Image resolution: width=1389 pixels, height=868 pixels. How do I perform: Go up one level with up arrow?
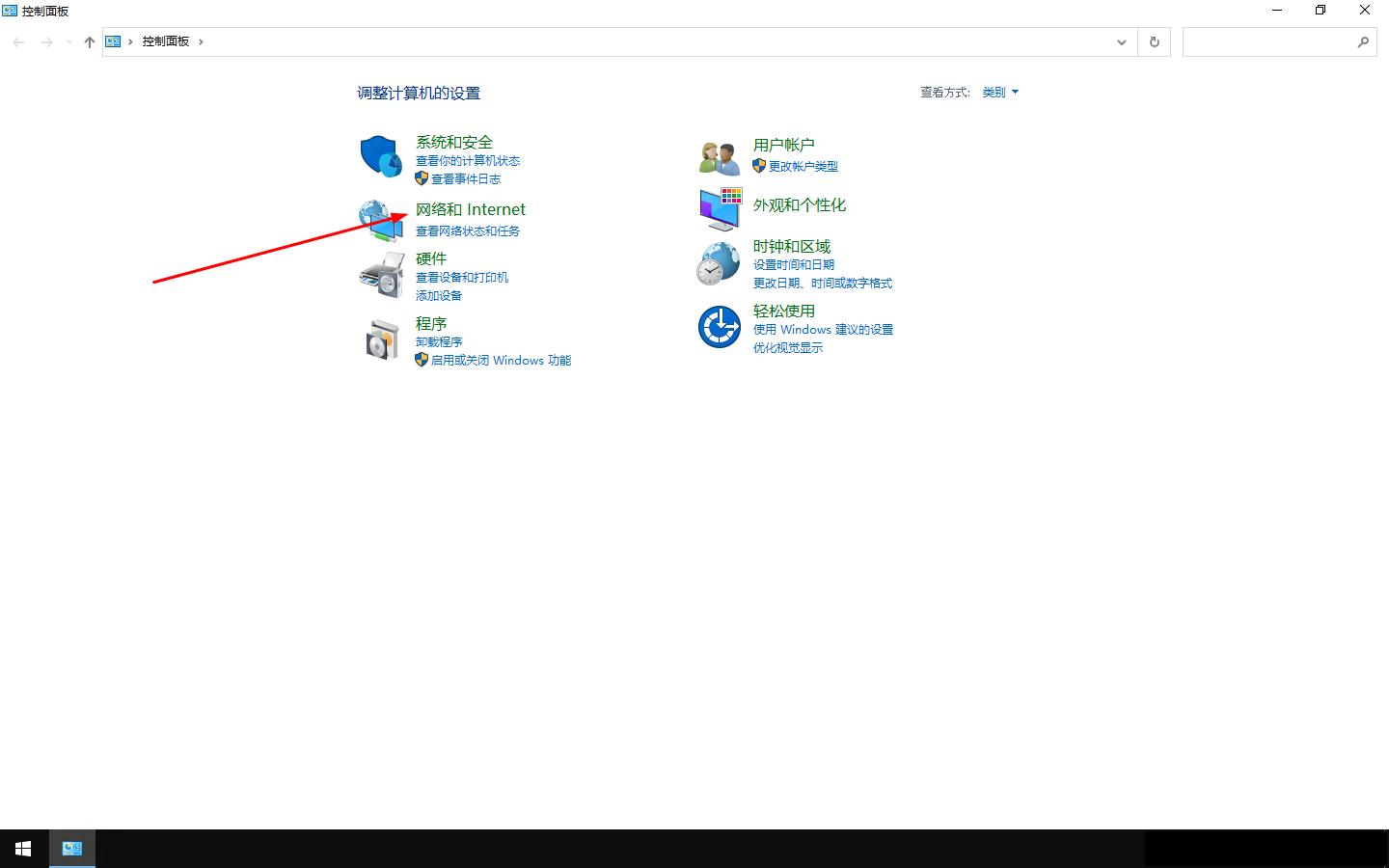point(90,42)
